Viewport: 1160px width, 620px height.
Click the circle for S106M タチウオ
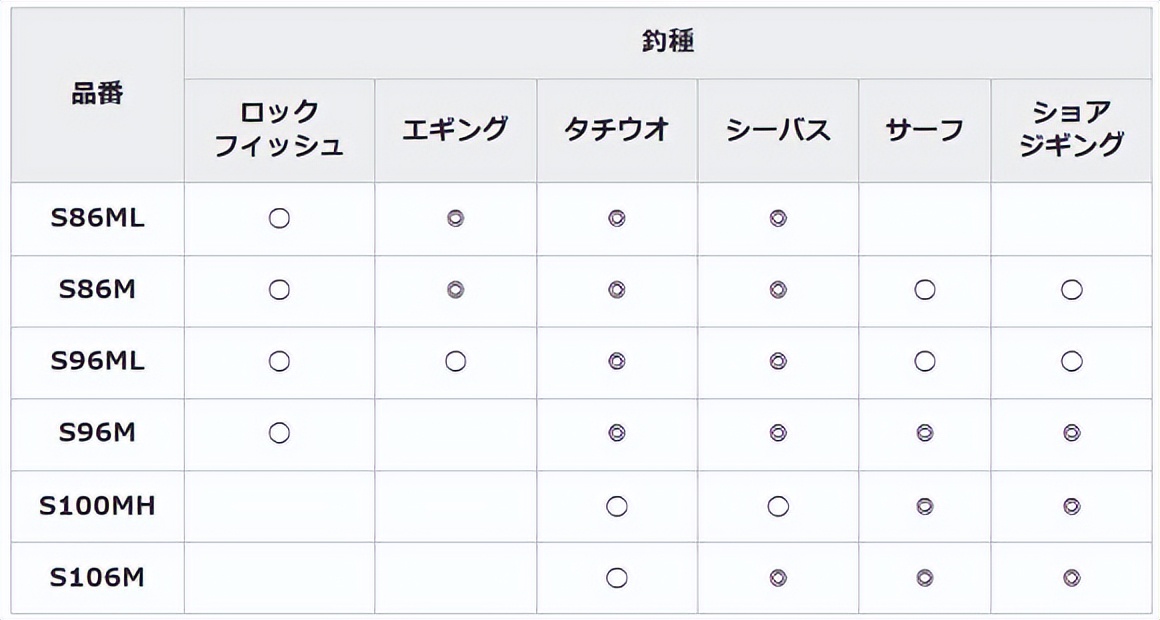point(617,577)
